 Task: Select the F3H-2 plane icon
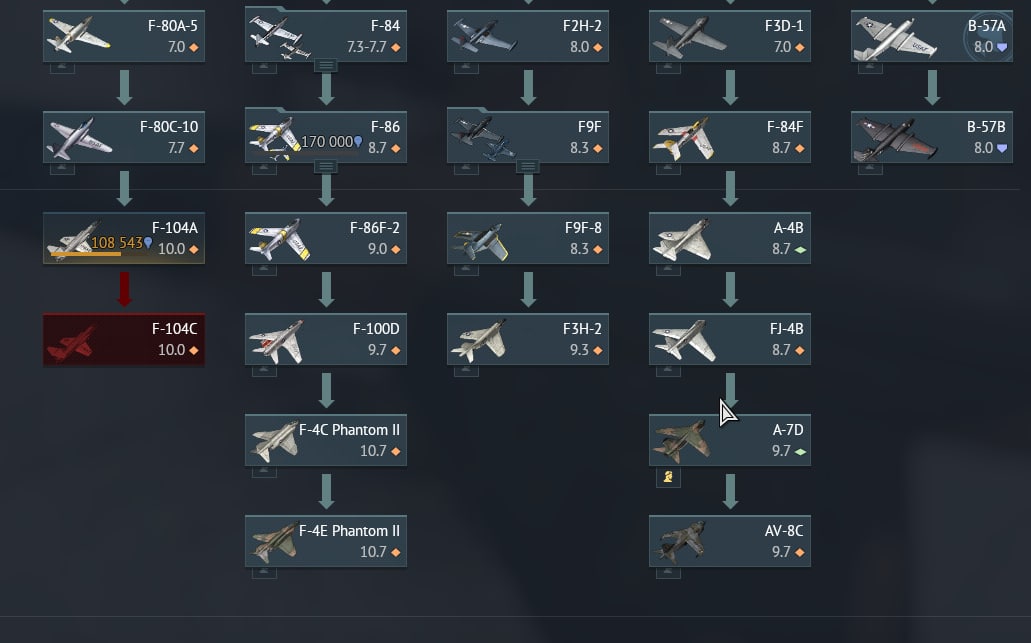coord(478,340)
